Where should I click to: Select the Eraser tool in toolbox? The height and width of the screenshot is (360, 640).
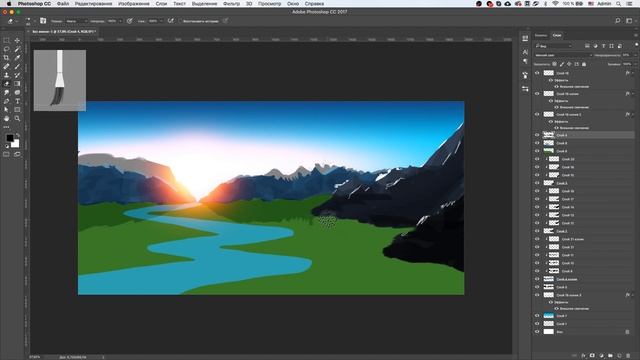click(7, 84)
